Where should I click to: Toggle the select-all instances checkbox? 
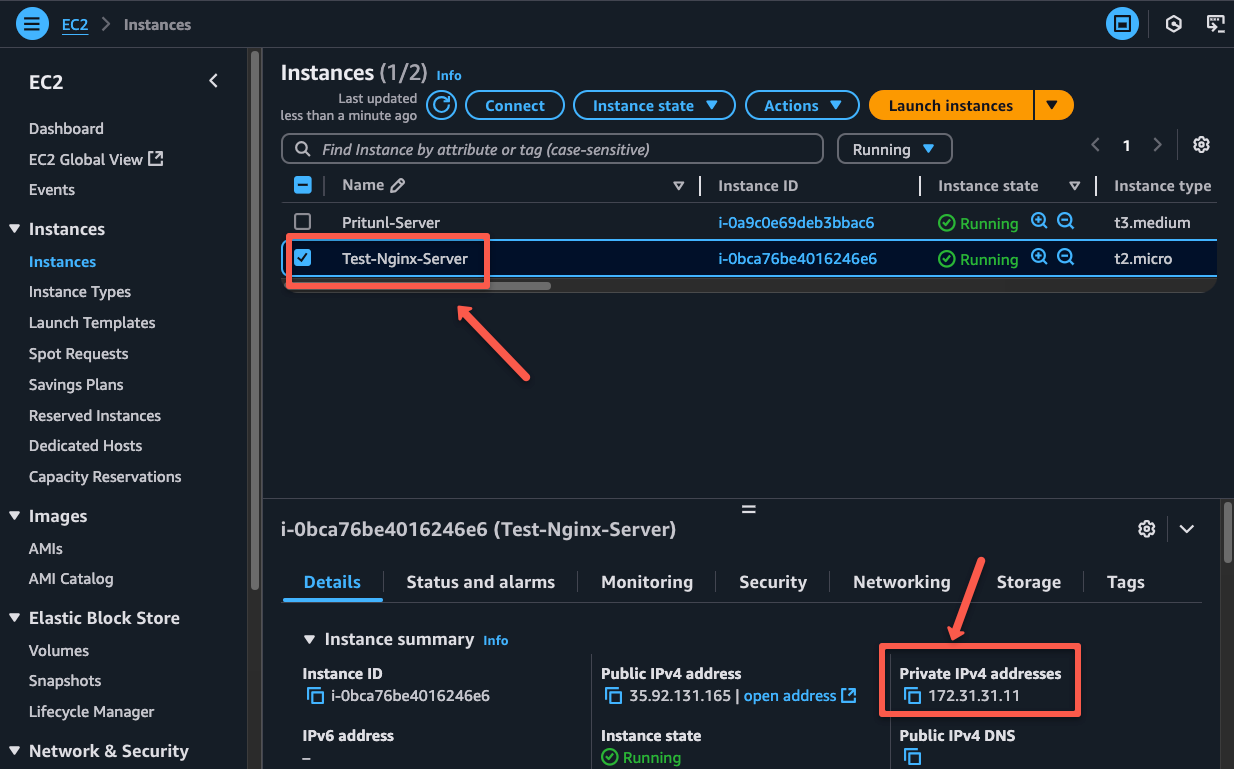(303, 185)
